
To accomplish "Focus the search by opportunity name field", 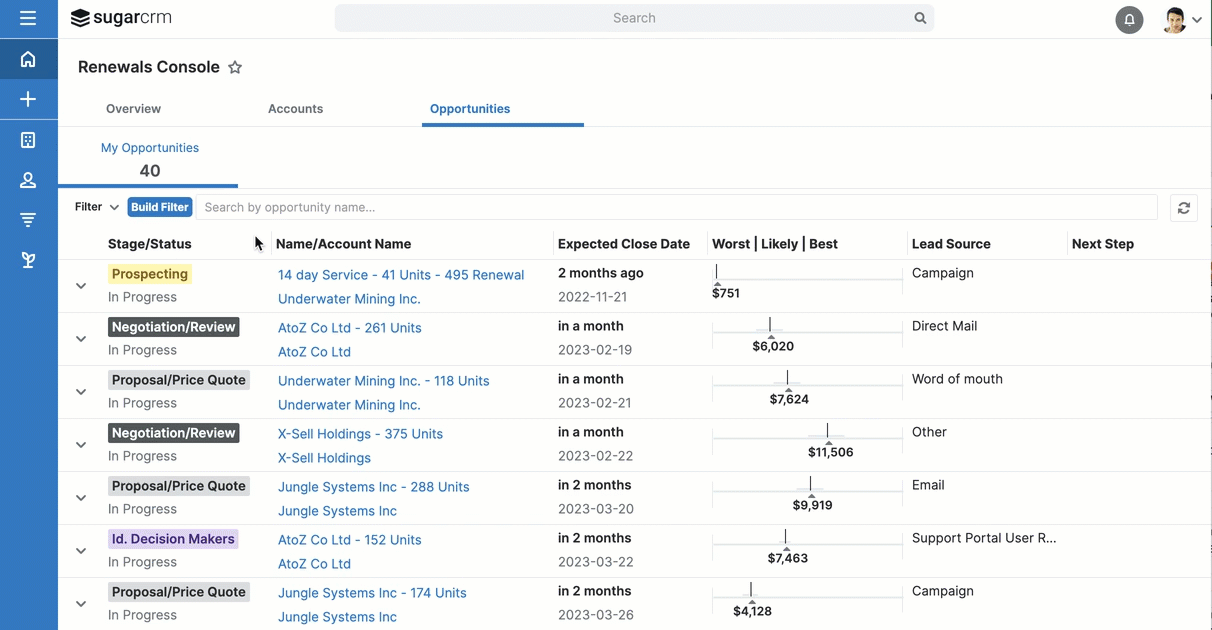I will point(676,207).
